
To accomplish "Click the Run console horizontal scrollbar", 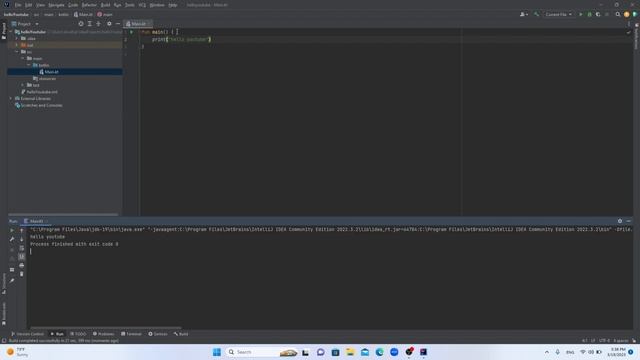I will point(105,327).
